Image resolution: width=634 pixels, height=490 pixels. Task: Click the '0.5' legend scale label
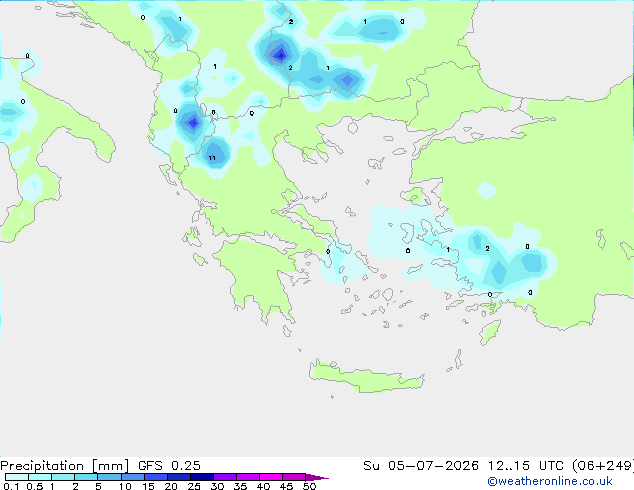click(35, 486)
